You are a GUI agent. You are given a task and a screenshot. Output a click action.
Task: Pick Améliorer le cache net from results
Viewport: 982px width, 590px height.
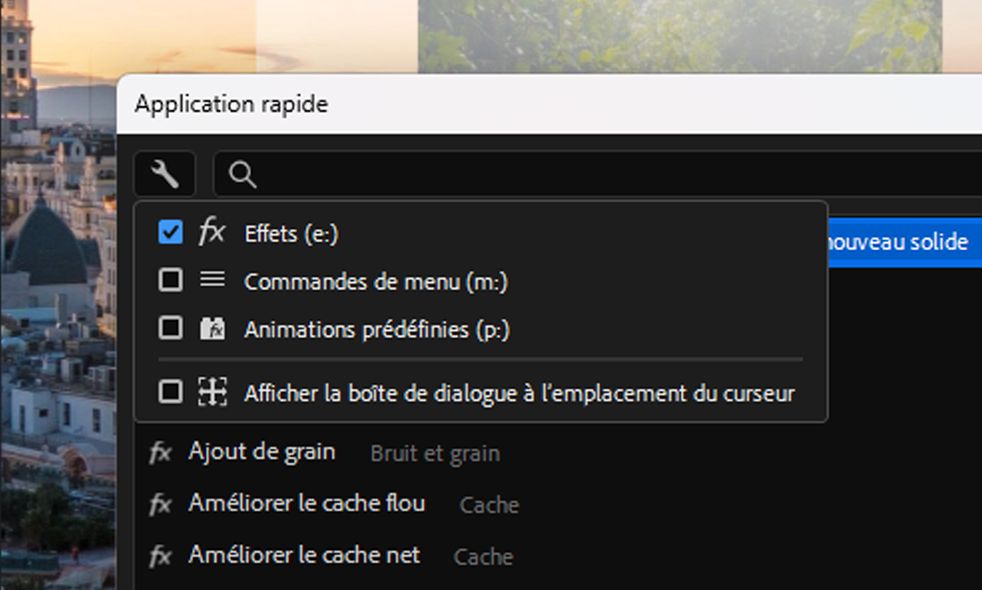[x=304, y=555]
